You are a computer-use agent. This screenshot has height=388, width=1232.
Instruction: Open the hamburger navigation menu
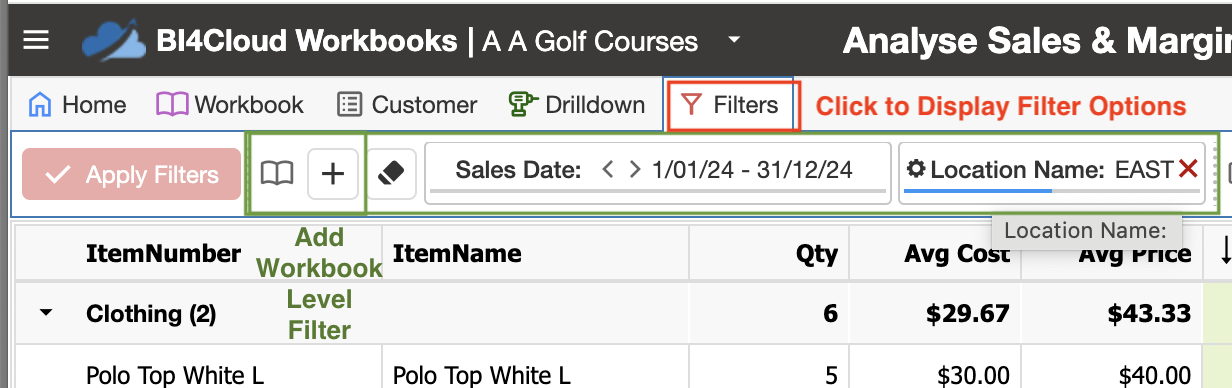coord(36,41)
